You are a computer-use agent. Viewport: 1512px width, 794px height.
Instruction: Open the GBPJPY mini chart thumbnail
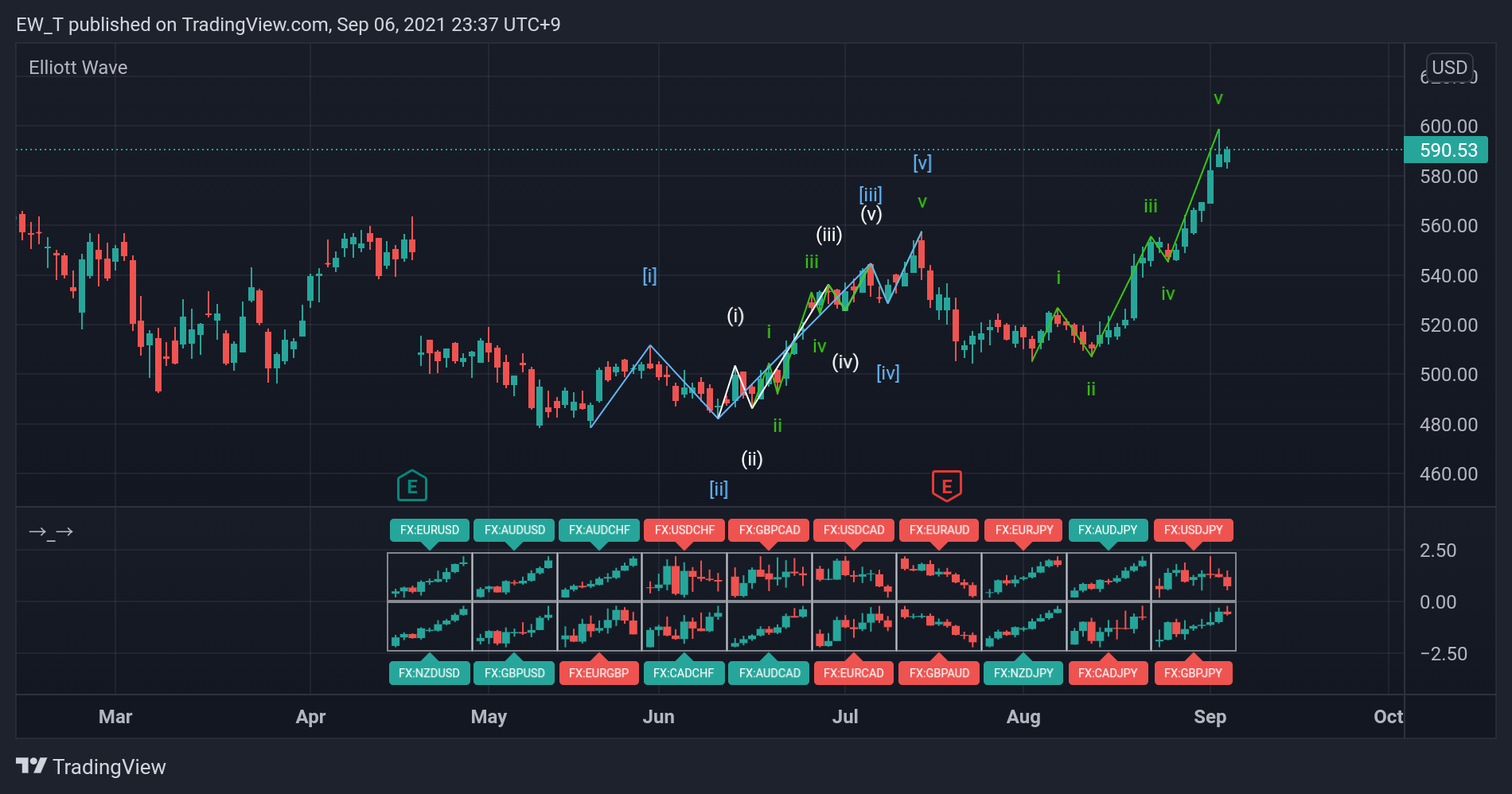pyautogui.click(x=1193, y=626)
